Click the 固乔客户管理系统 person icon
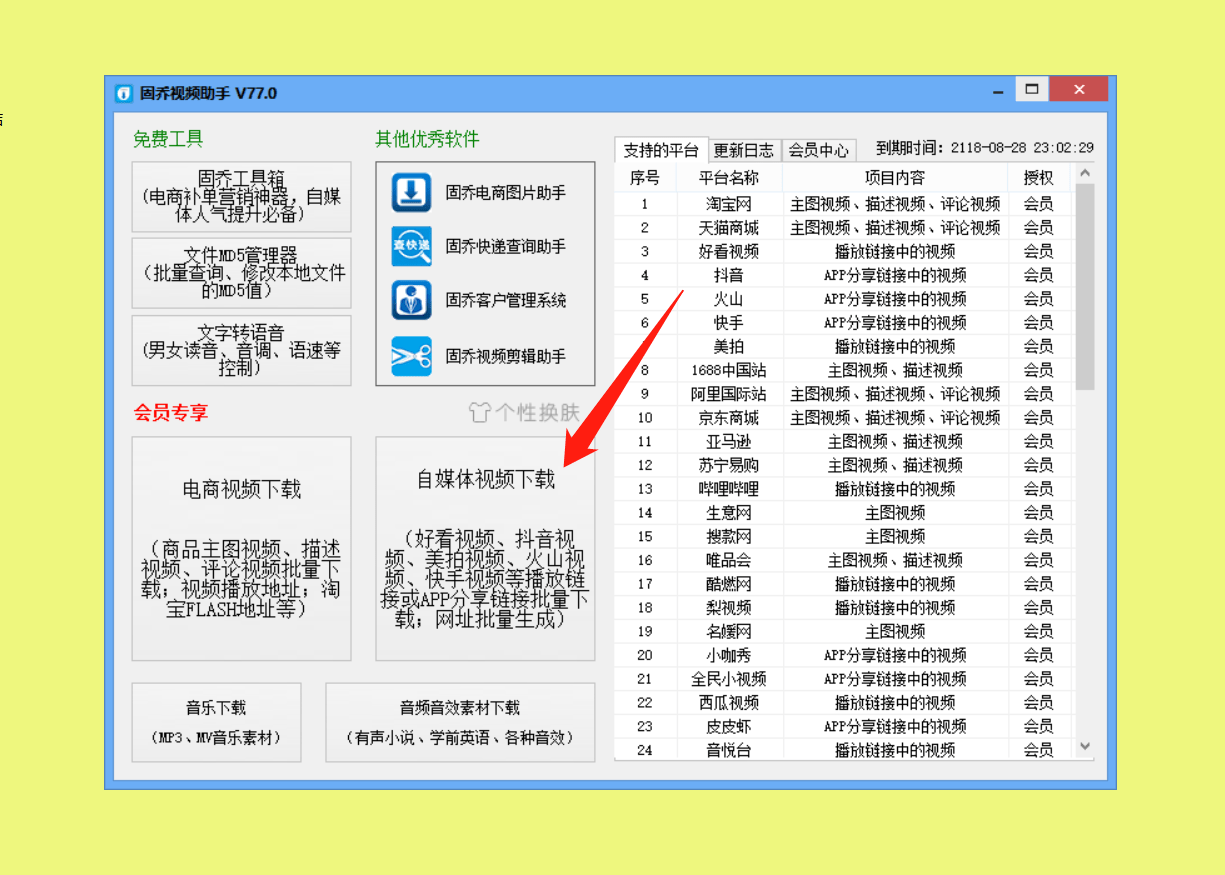Viewport: 1225px width, 875px height. coord(411,301)
